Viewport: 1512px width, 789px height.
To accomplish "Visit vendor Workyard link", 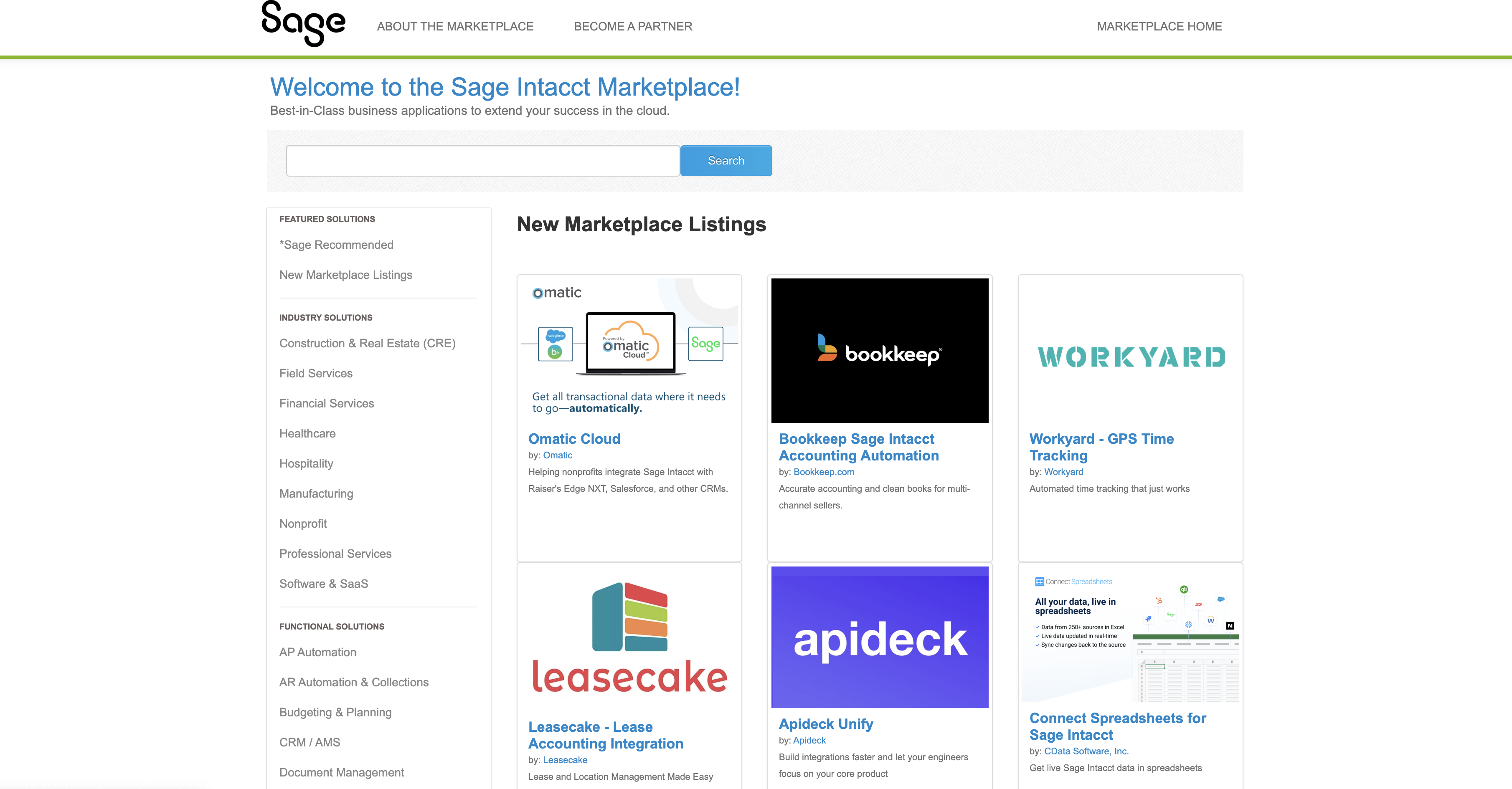I will [1063, 472].
